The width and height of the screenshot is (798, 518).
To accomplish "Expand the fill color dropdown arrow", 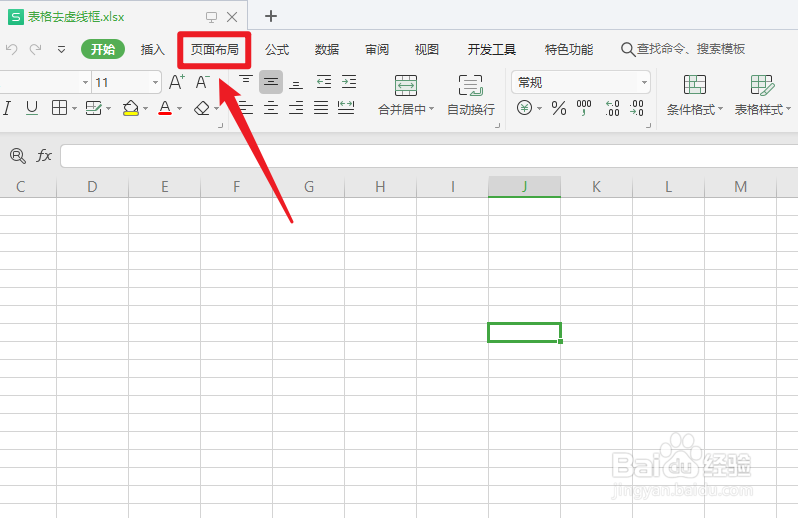I will (x=146, y=108).
